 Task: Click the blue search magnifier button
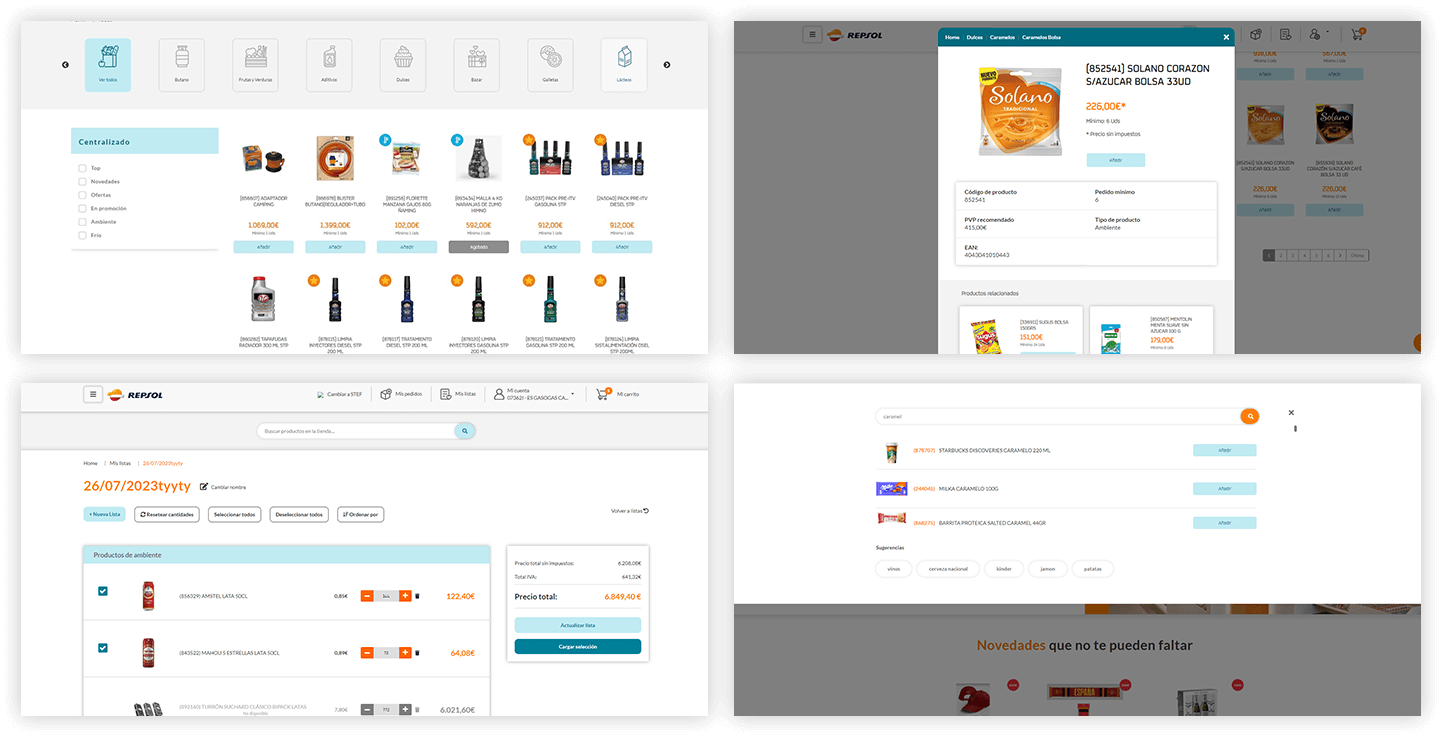click(465, 431)
